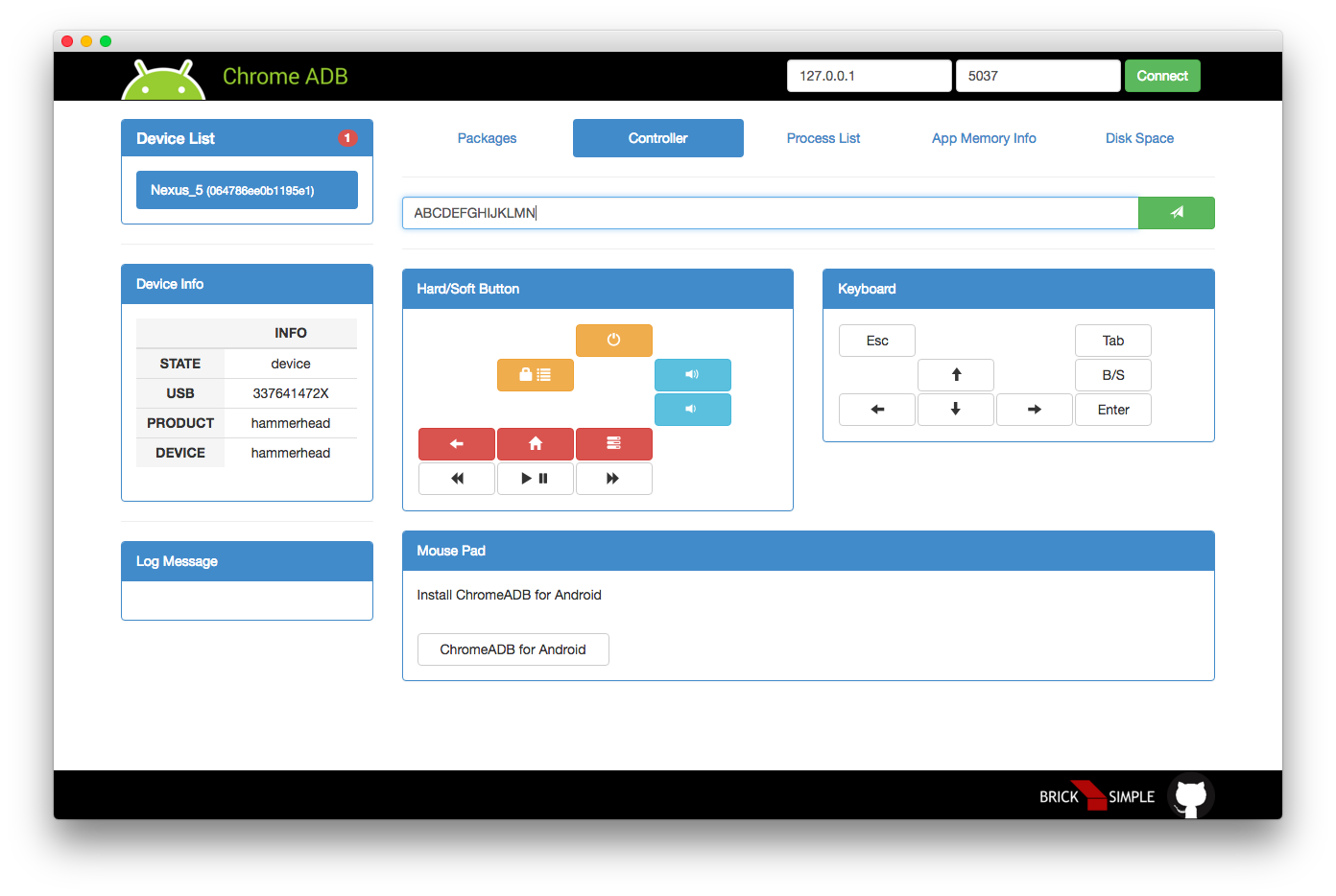Click the keyboard up arrow key
The height and width of the screenshot is (896, 1336).
tap(956, 375)
